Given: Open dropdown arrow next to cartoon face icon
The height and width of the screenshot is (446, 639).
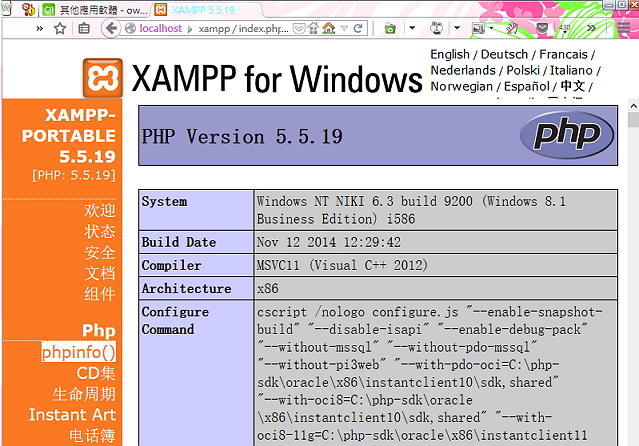Looking at the screenshot, I should pyautogui.click(x=457, y=28).
